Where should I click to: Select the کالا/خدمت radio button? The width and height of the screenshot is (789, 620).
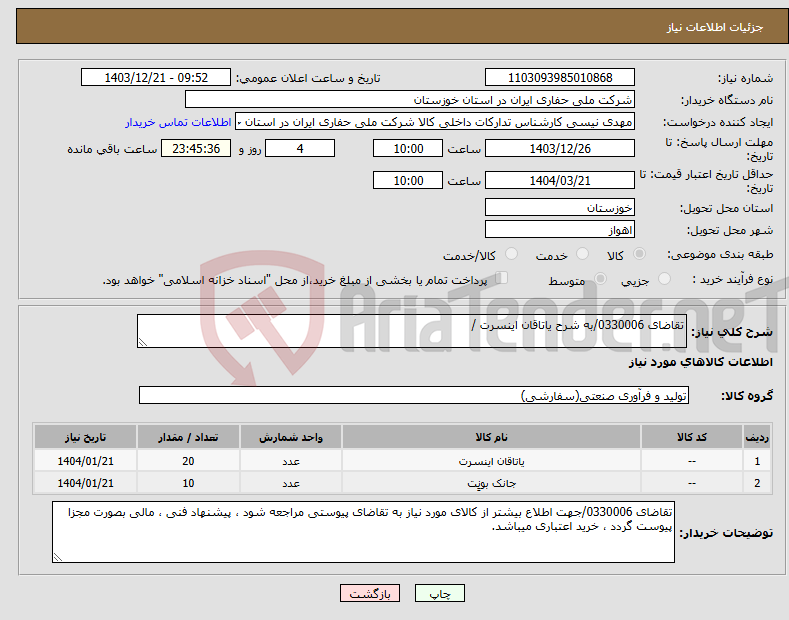click(x=511, y=254)
